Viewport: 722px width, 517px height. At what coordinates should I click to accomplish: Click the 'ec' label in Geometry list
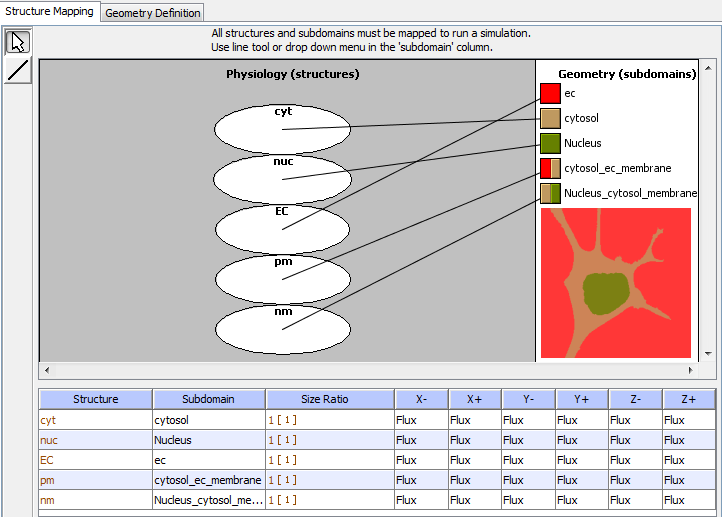point(570,93)
